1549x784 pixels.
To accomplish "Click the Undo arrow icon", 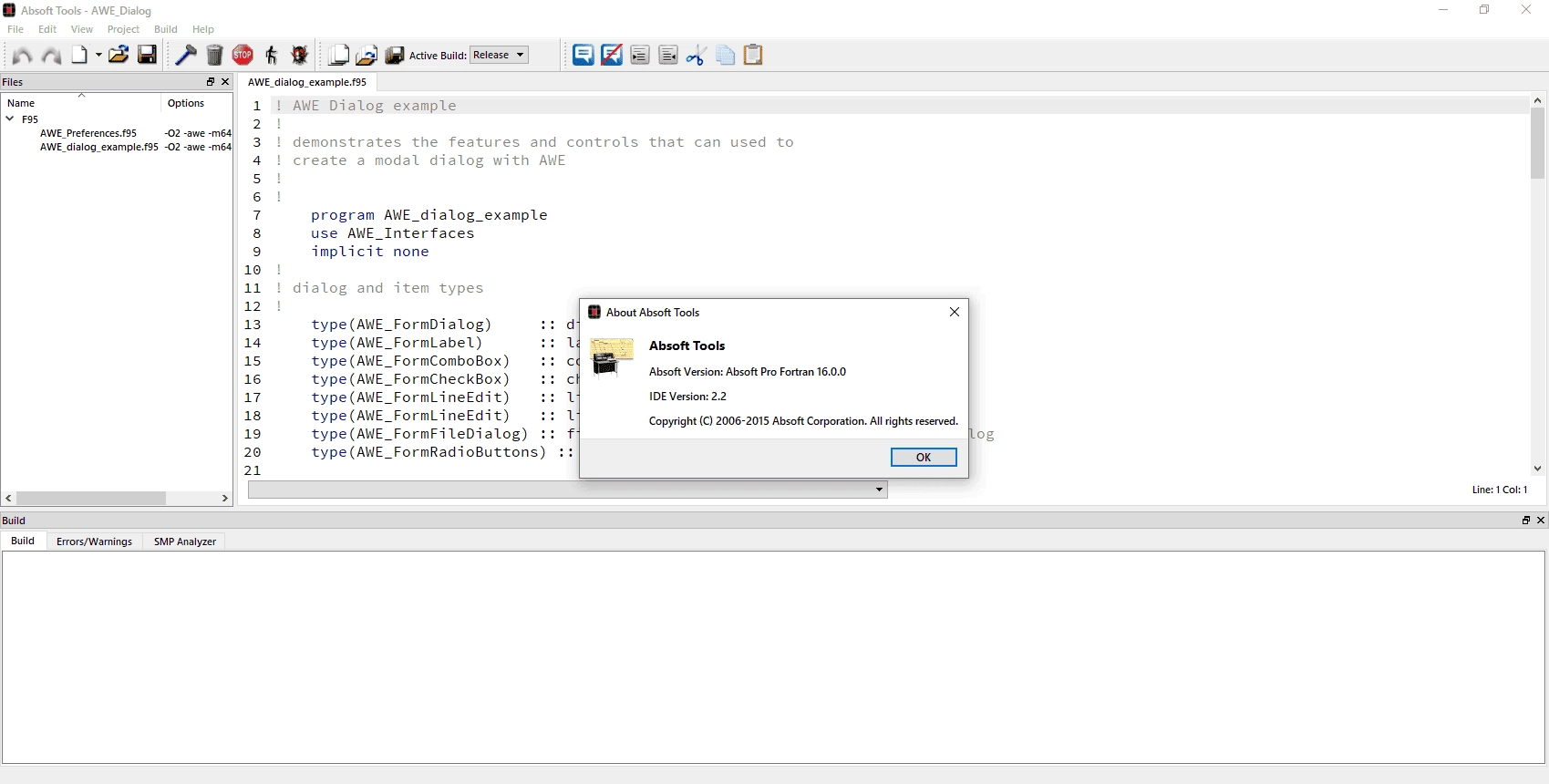I will [22, 56].
